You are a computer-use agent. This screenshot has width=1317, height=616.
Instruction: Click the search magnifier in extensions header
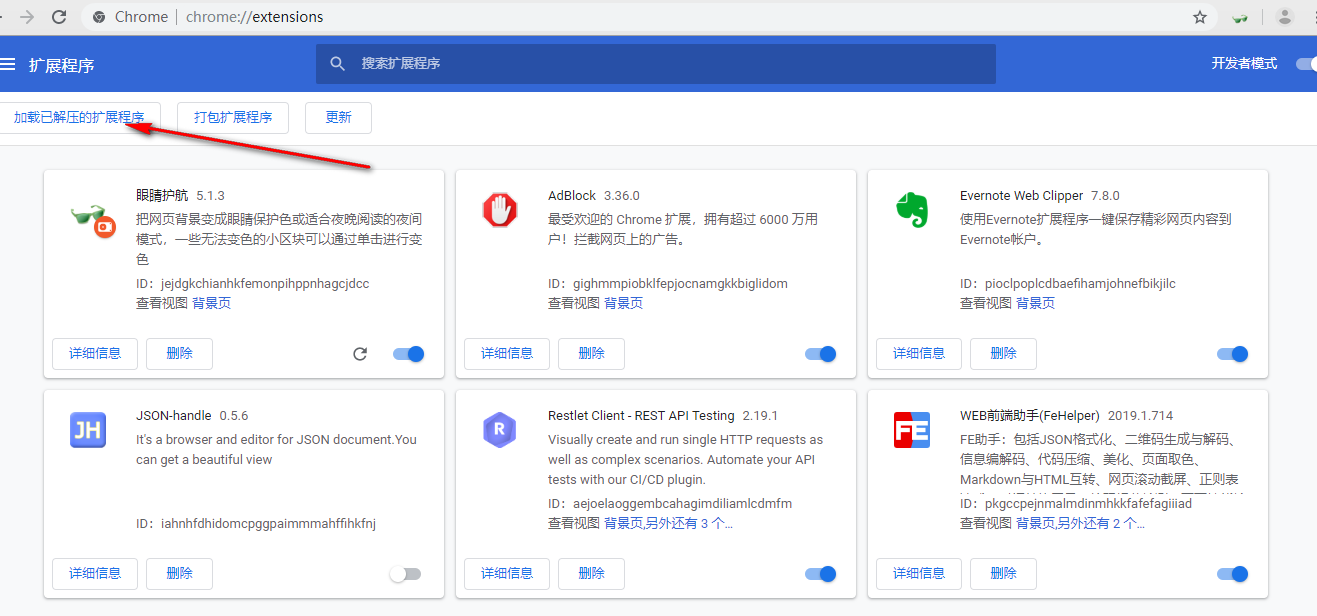point(337,63)
